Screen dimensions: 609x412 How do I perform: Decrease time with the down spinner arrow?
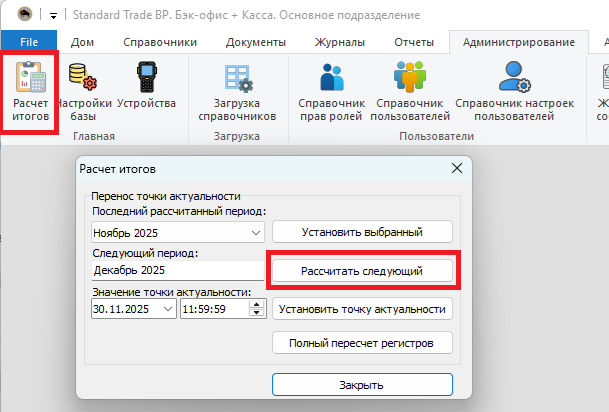pos(256,313)
